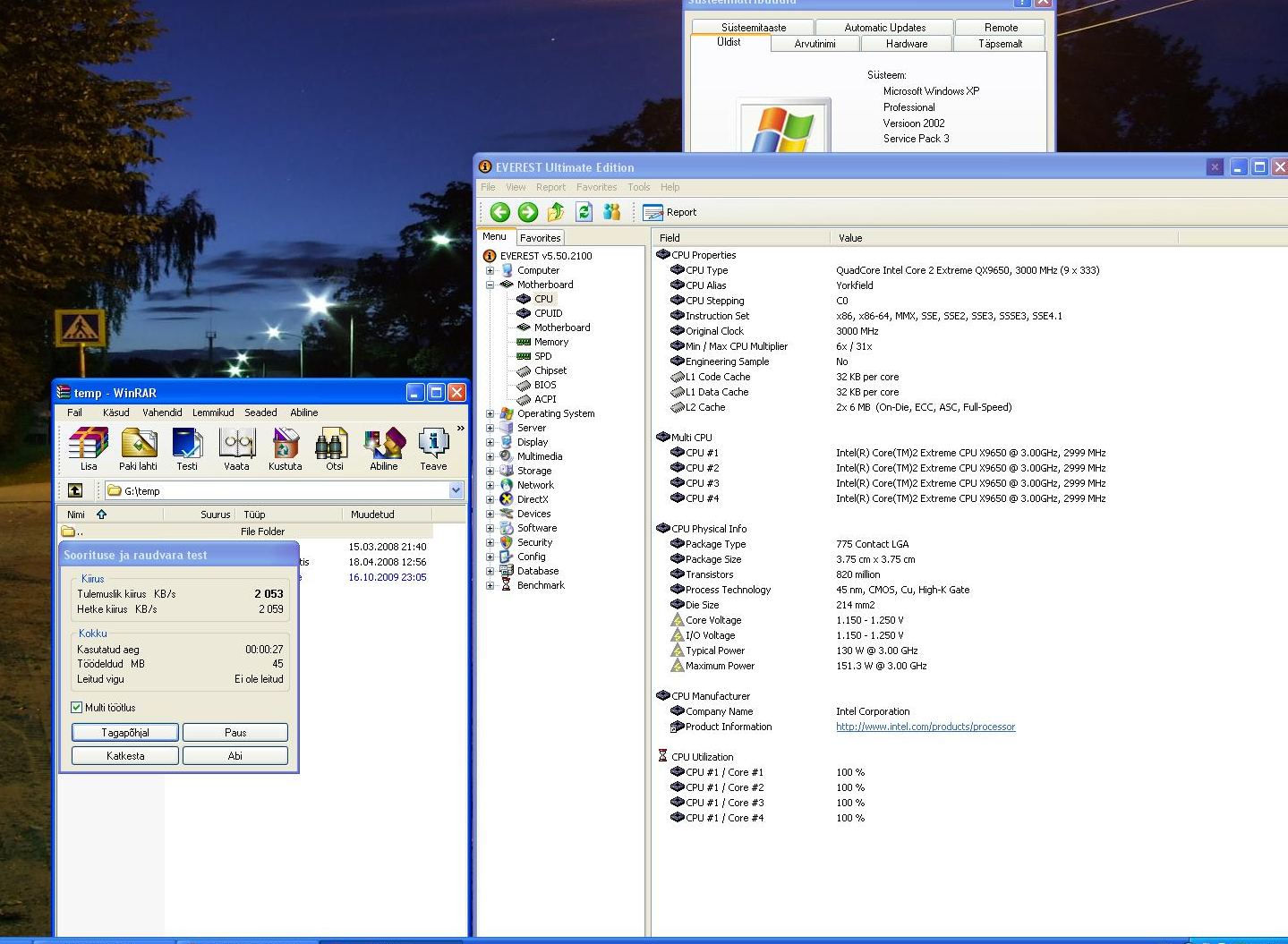
Task: Show more WinRAR toolbar buttons chevron
Action: [461, 429]
